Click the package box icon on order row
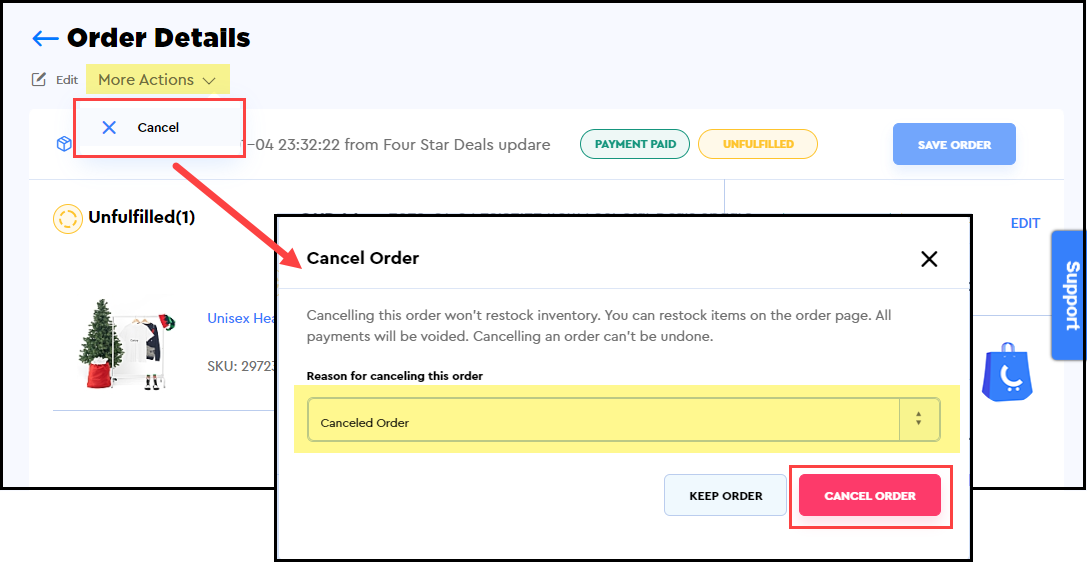This screenshot has width=1087, height=562. (64, 144)
